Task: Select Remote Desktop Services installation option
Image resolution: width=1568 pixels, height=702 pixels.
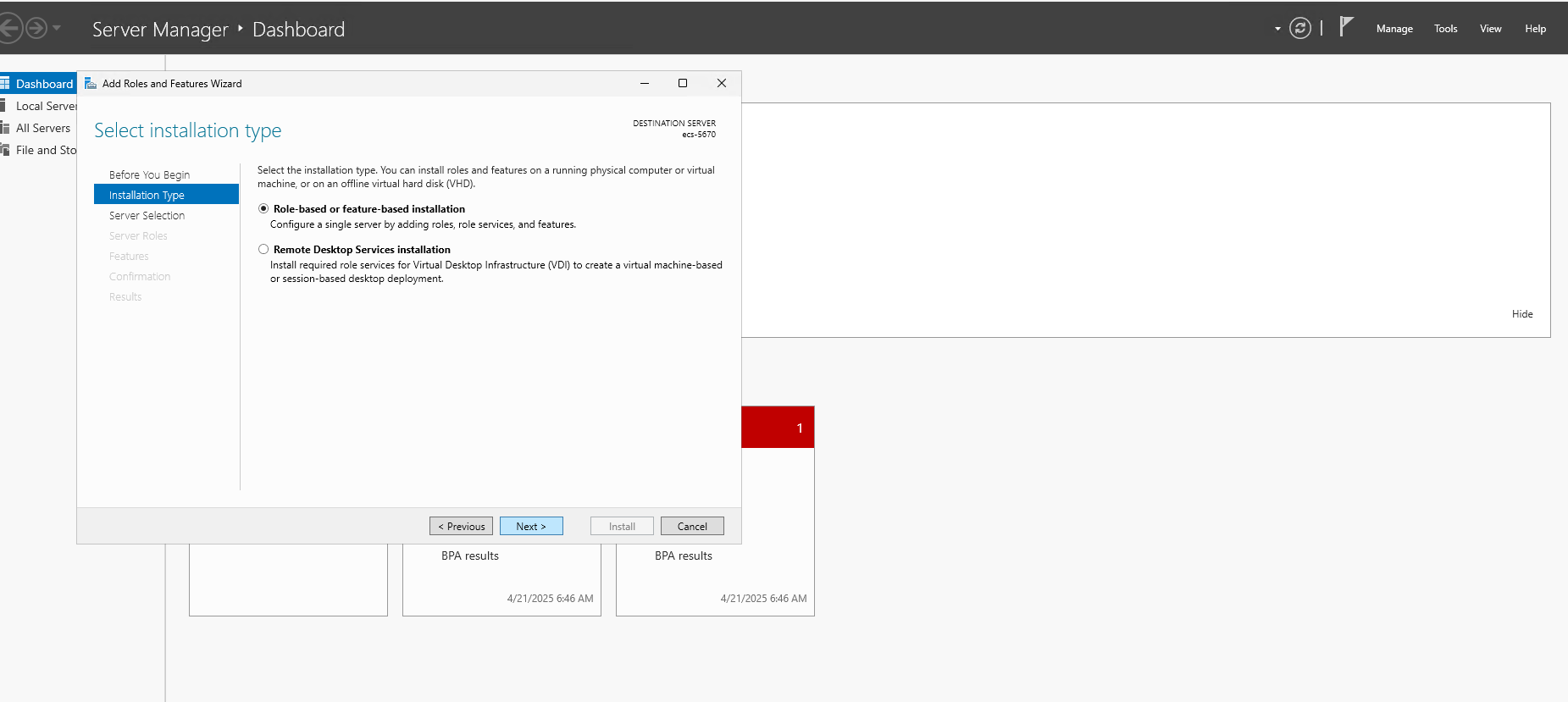Action: 263,249
